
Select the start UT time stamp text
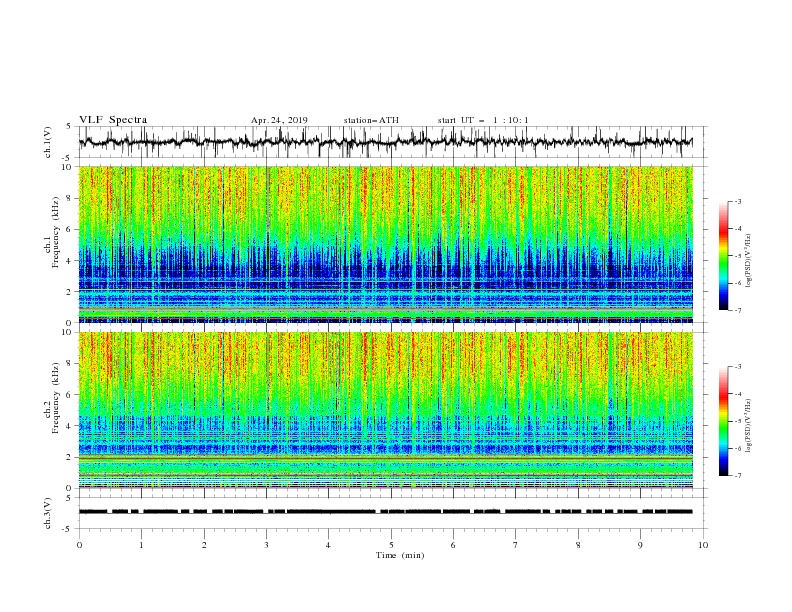[x=483, y=120]
